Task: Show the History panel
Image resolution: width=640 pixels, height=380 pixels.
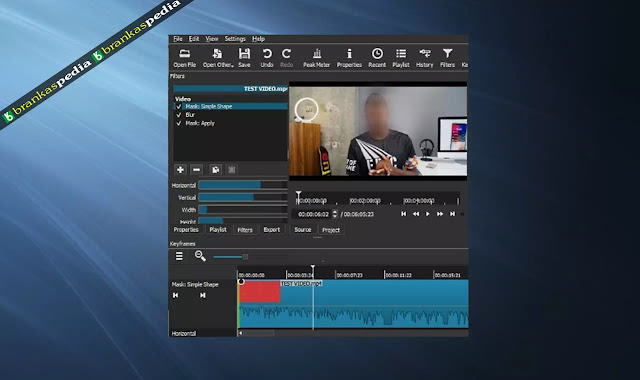Action: (424, 58)
